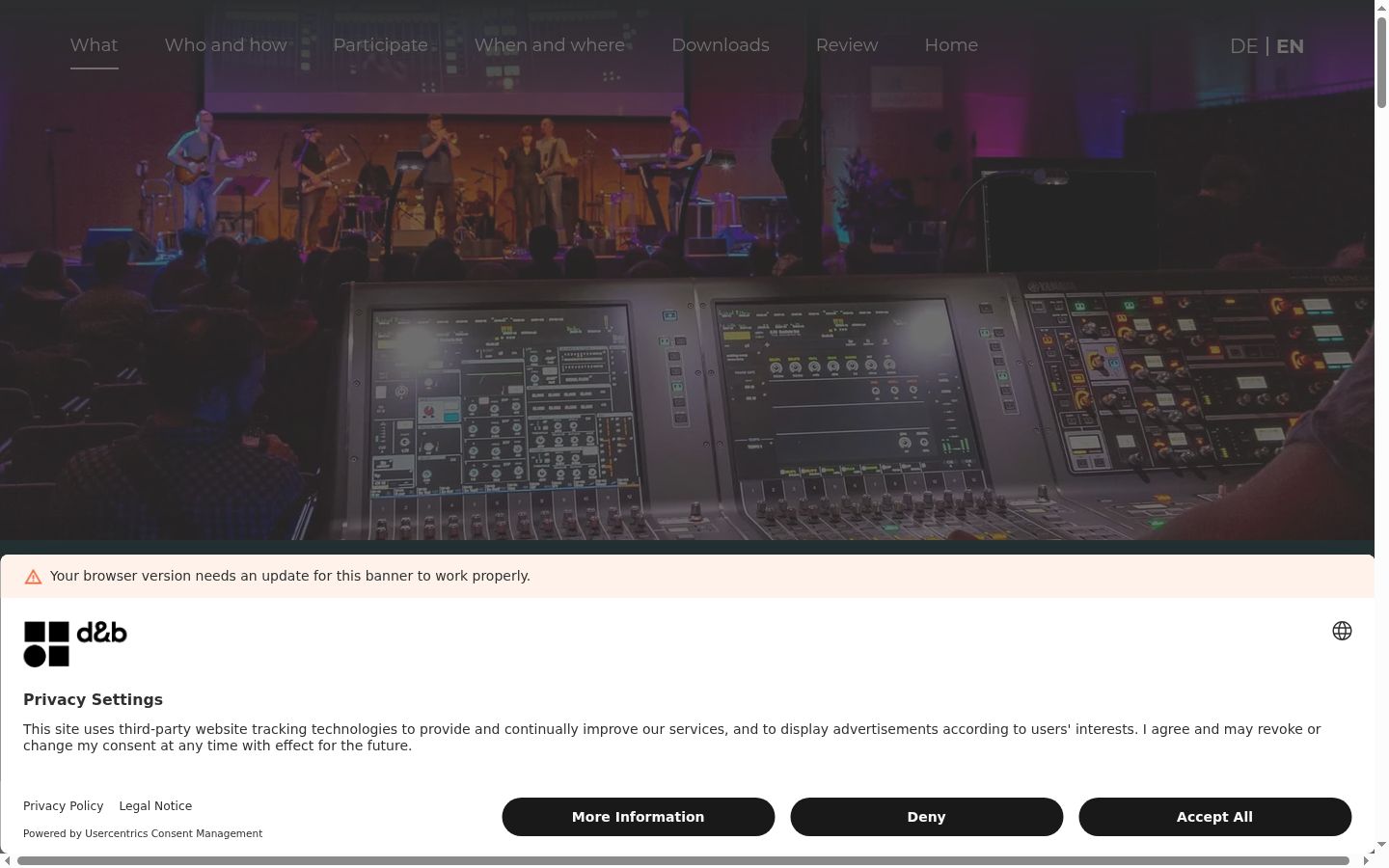The image size is (1389, 868).
Task: Click the d&b logo in privacy banner
Action: pyautogui.click(x=75, y=643)
